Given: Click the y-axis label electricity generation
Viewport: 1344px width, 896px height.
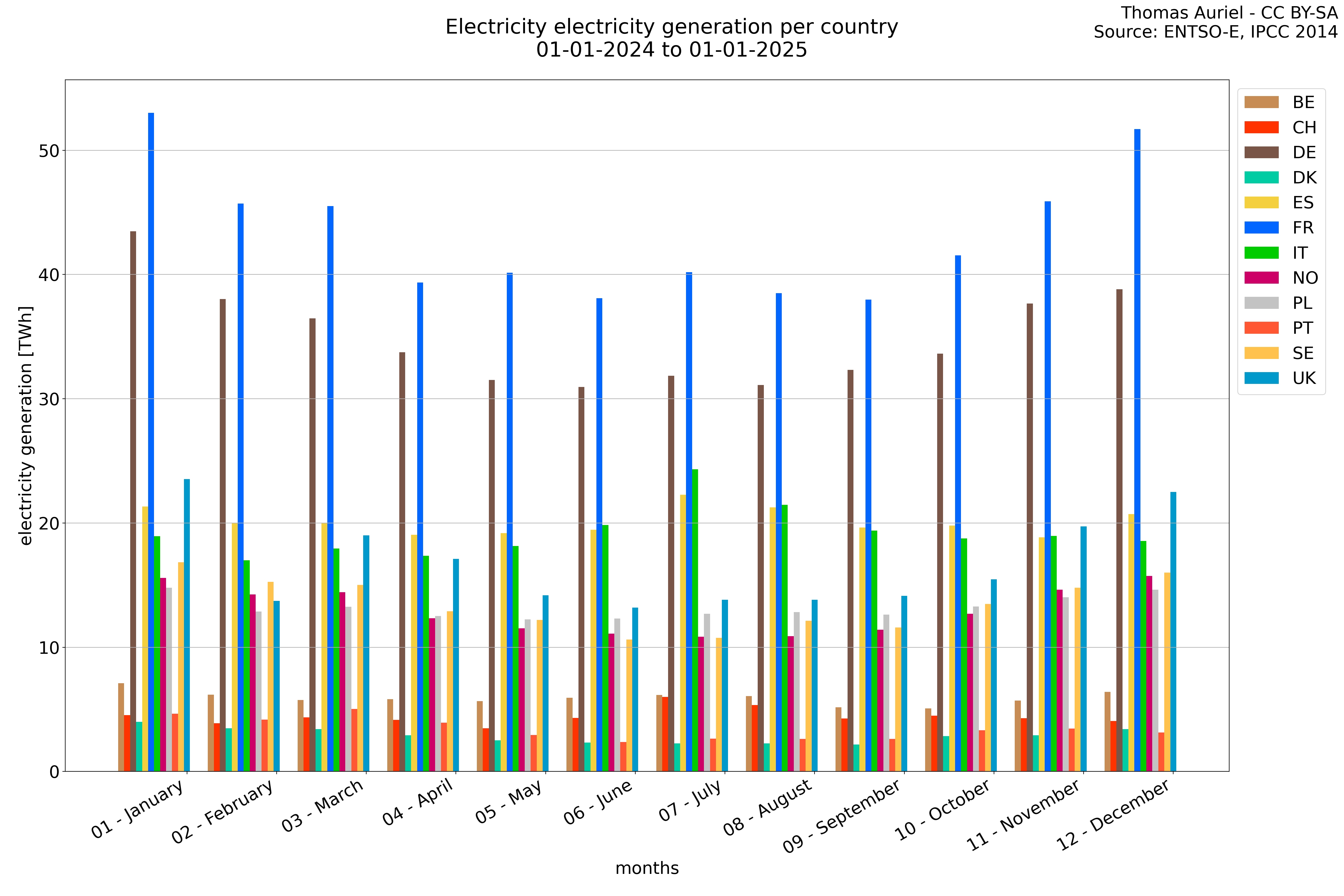Looking at the screenshot, I should 26,426.
